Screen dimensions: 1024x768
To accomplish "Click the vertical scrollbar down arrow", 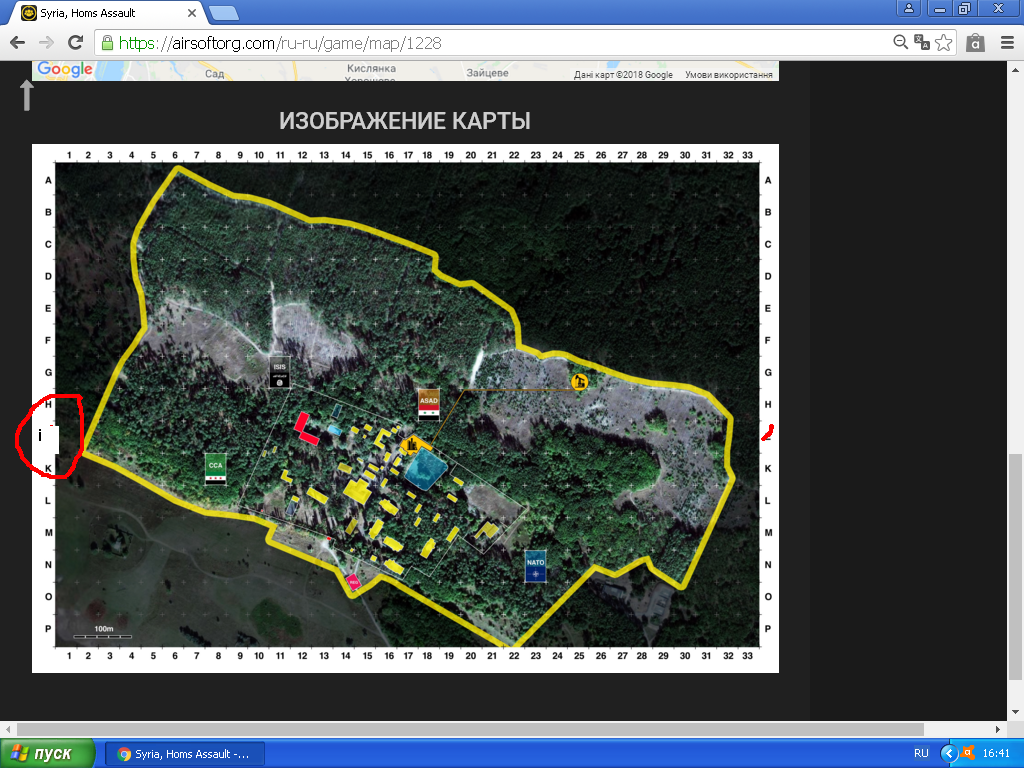I will (1016, 712).
